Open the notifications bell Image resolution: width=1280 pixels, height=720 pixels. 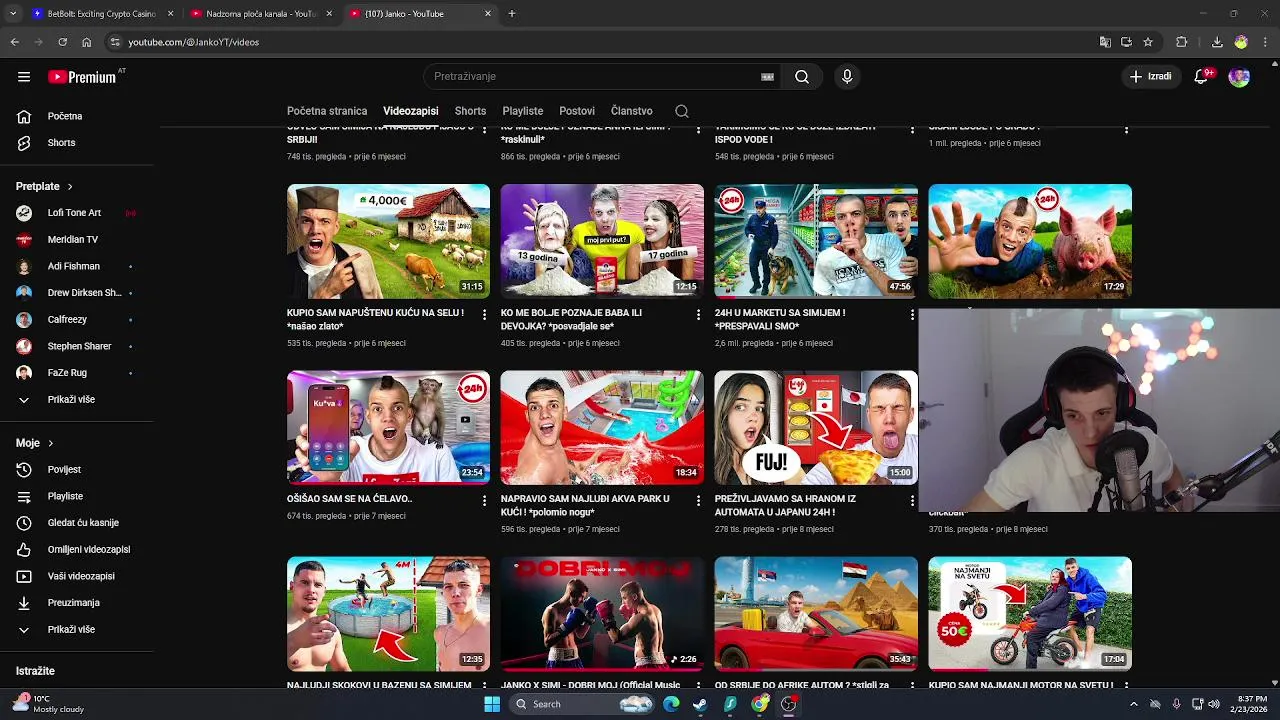[x=1202, y=77]
